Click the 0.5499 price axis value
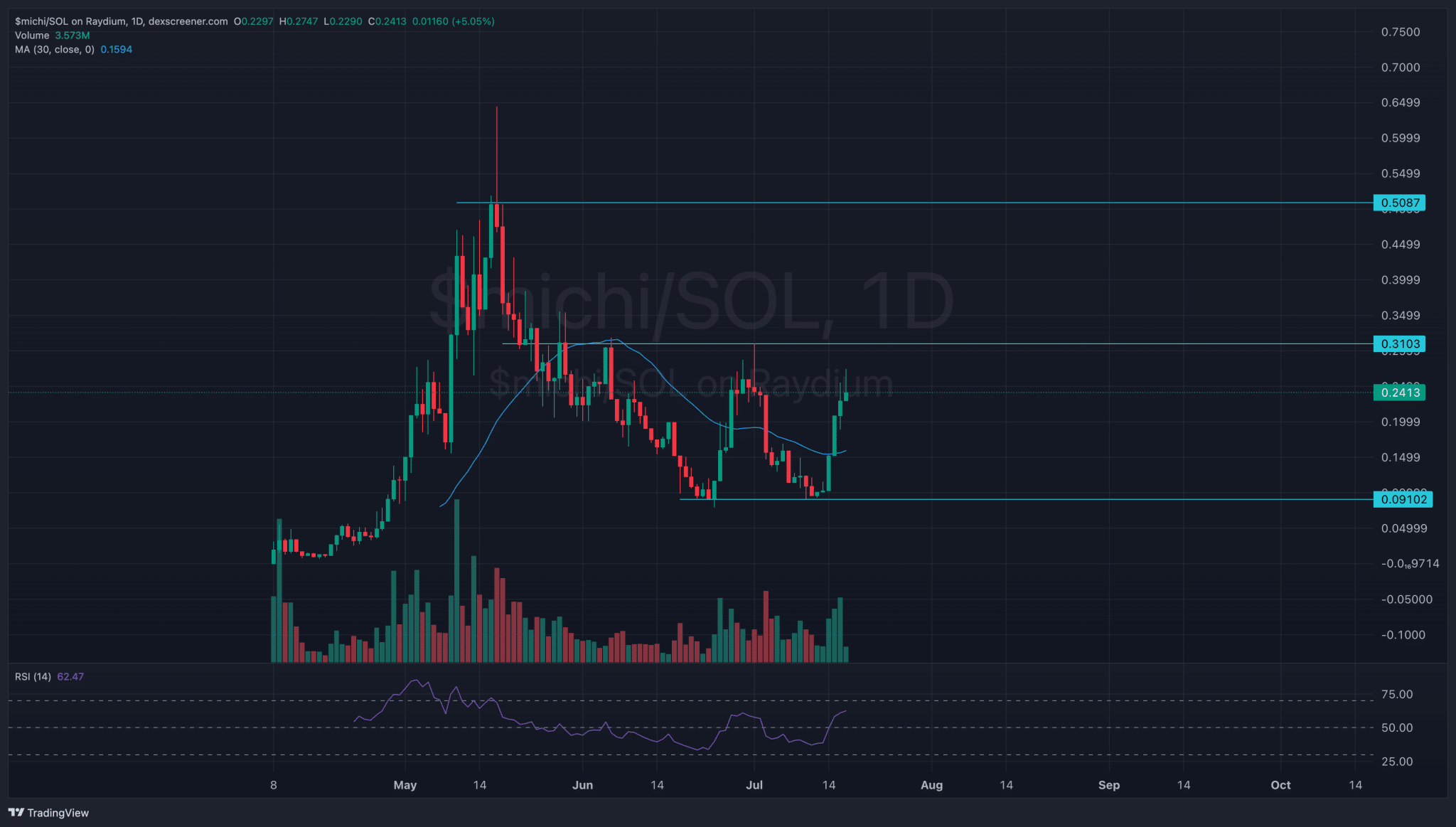This screenshot has height=827, width=1456. pos(1401,174)
